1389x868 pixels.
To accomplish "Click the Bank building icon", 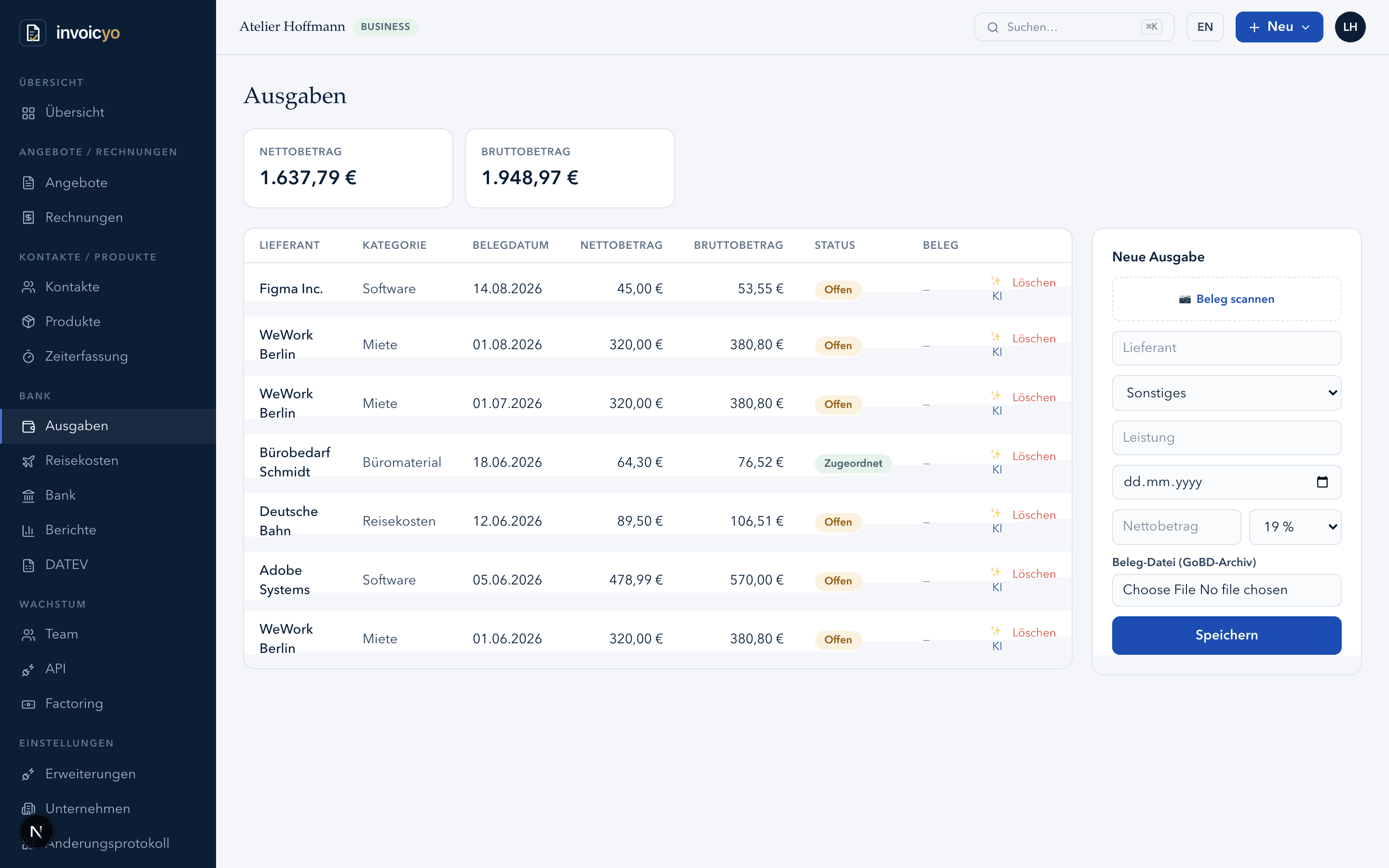I will coord(29,495).
